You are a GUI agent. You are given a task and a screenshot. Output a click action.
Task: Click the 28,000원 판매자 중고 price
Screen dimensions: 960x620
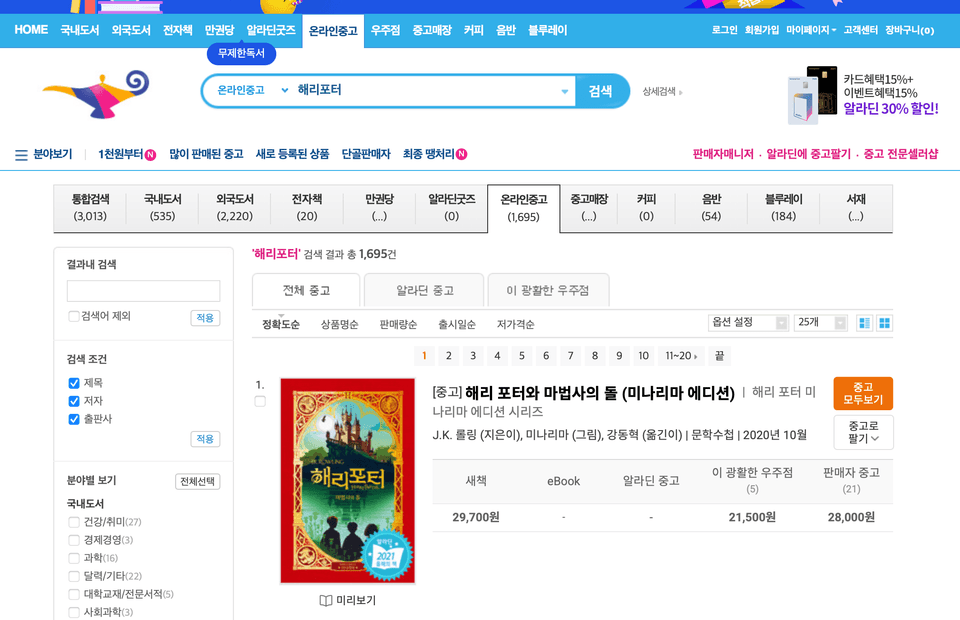click(851, 517)
